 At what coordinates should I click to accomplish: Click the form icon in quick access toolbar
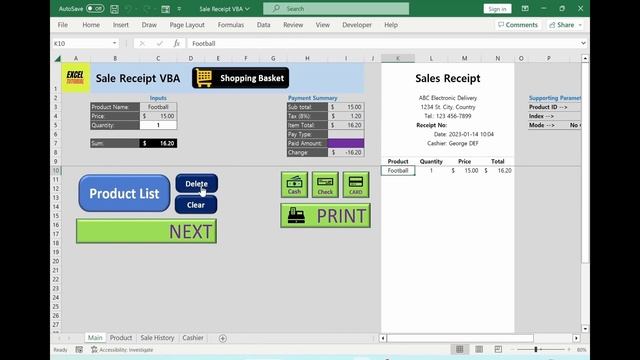[165, 9]
